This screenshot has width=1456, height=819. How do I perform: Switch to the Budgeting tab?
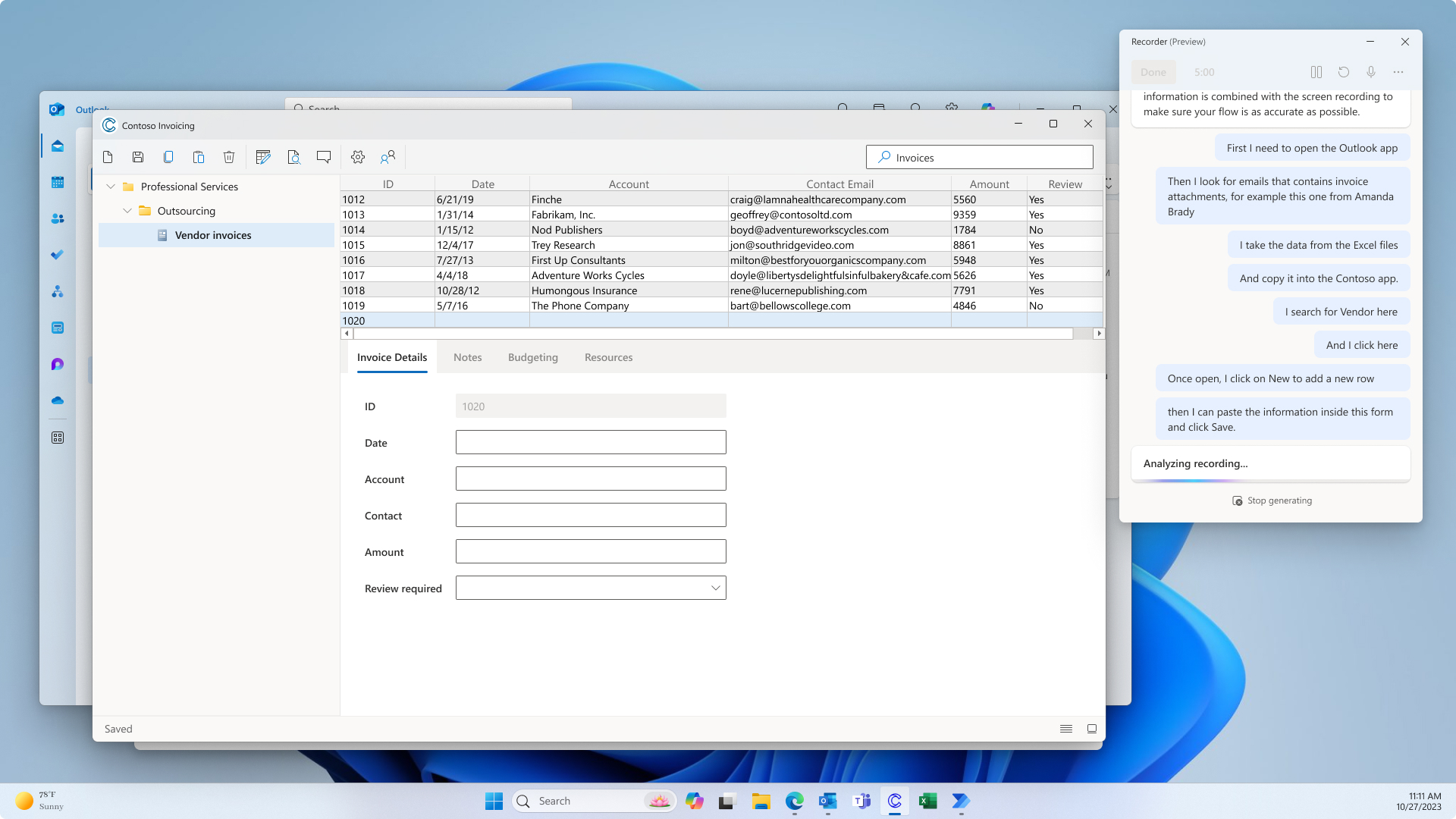[x=533, y=357]
